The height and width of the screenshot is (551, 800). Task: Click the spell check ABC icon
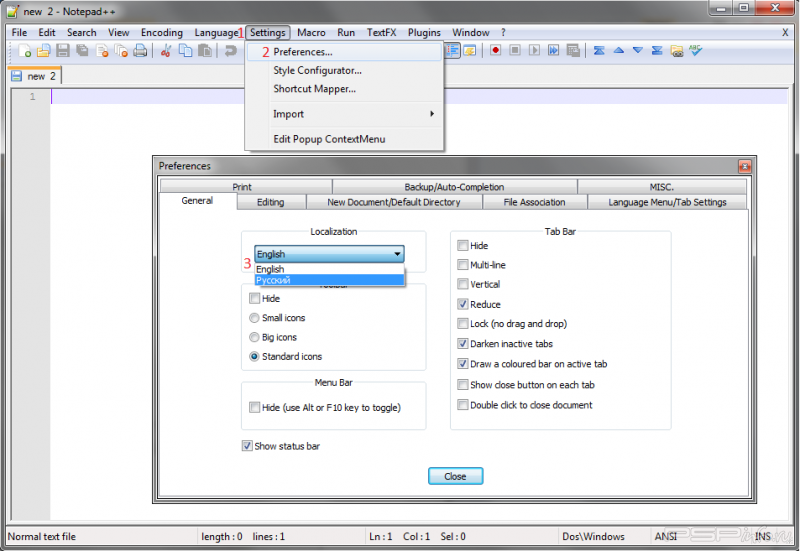pyautogui.click(x=695, y=51)
